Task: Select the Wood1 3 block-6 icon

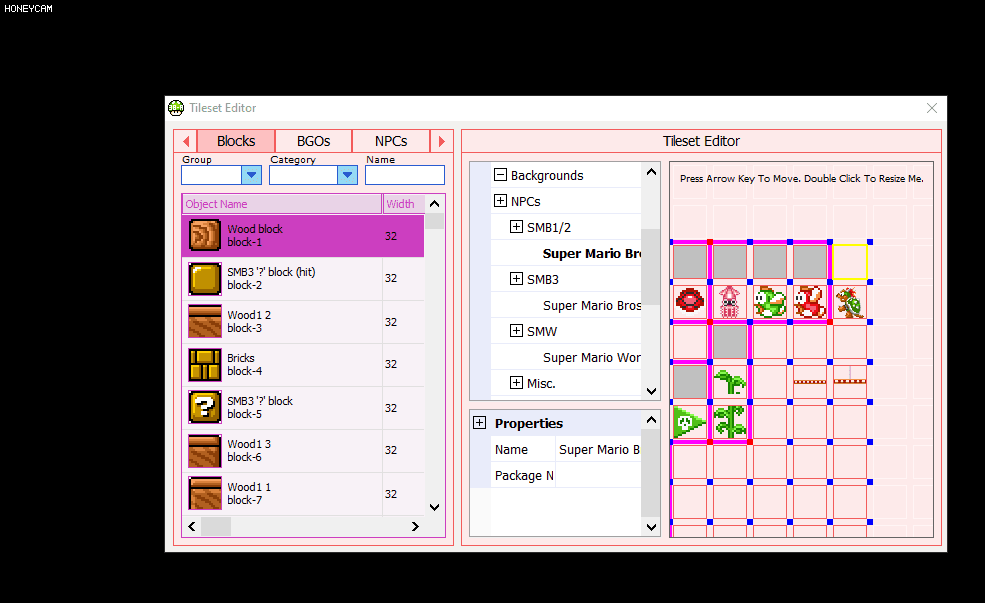Action: [205, 451]
